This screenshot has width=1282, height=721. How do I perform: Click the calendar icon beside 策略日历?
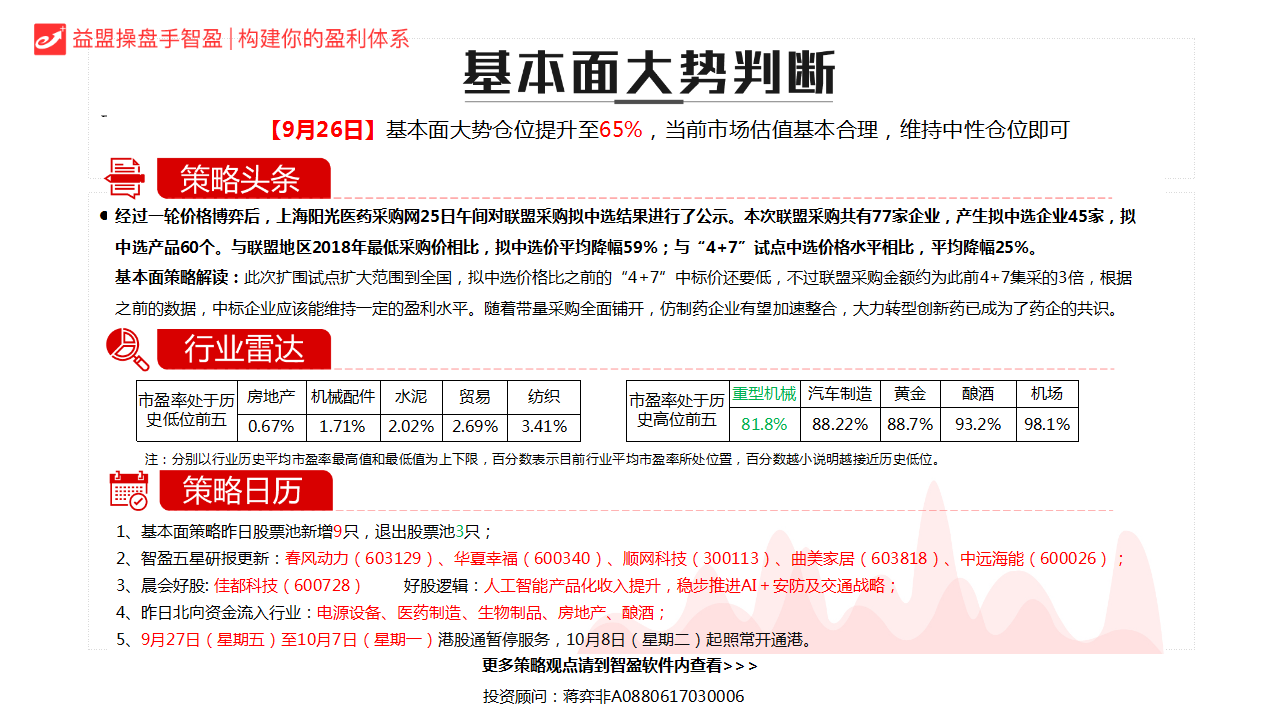(x=128, y=491)
